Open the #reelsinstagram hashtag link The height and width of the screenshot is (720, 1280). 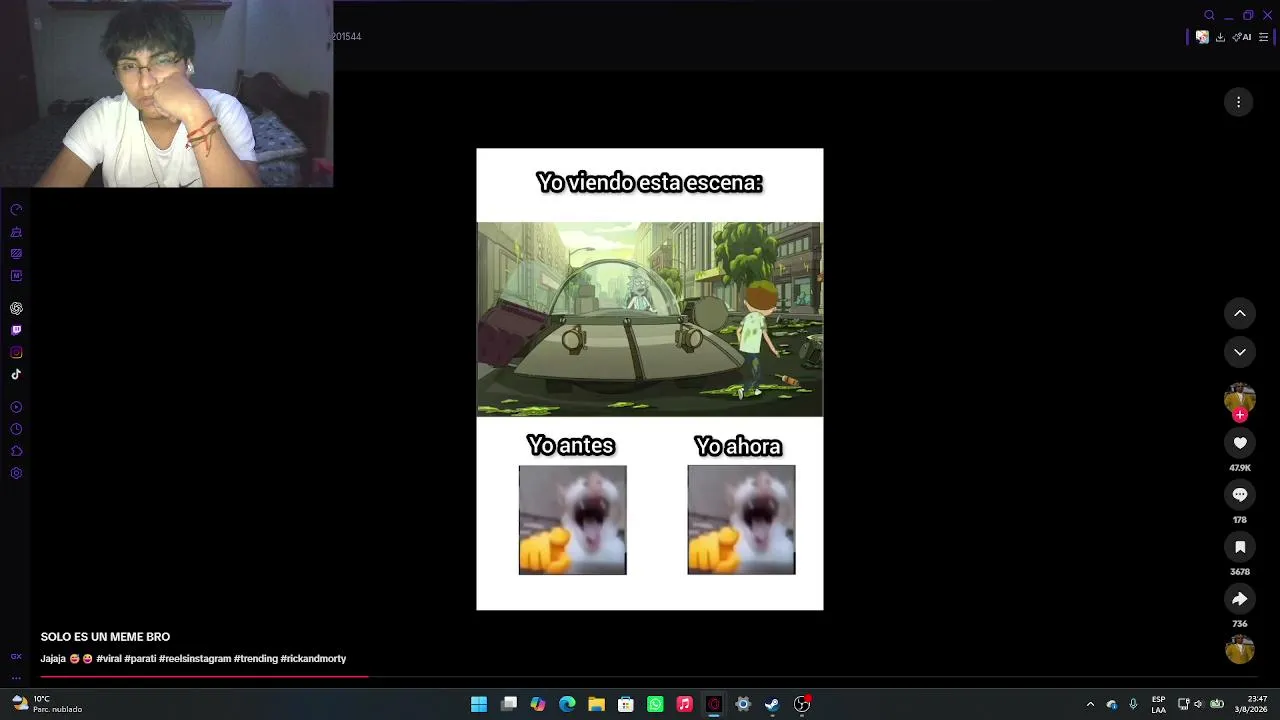pos(195,659)
